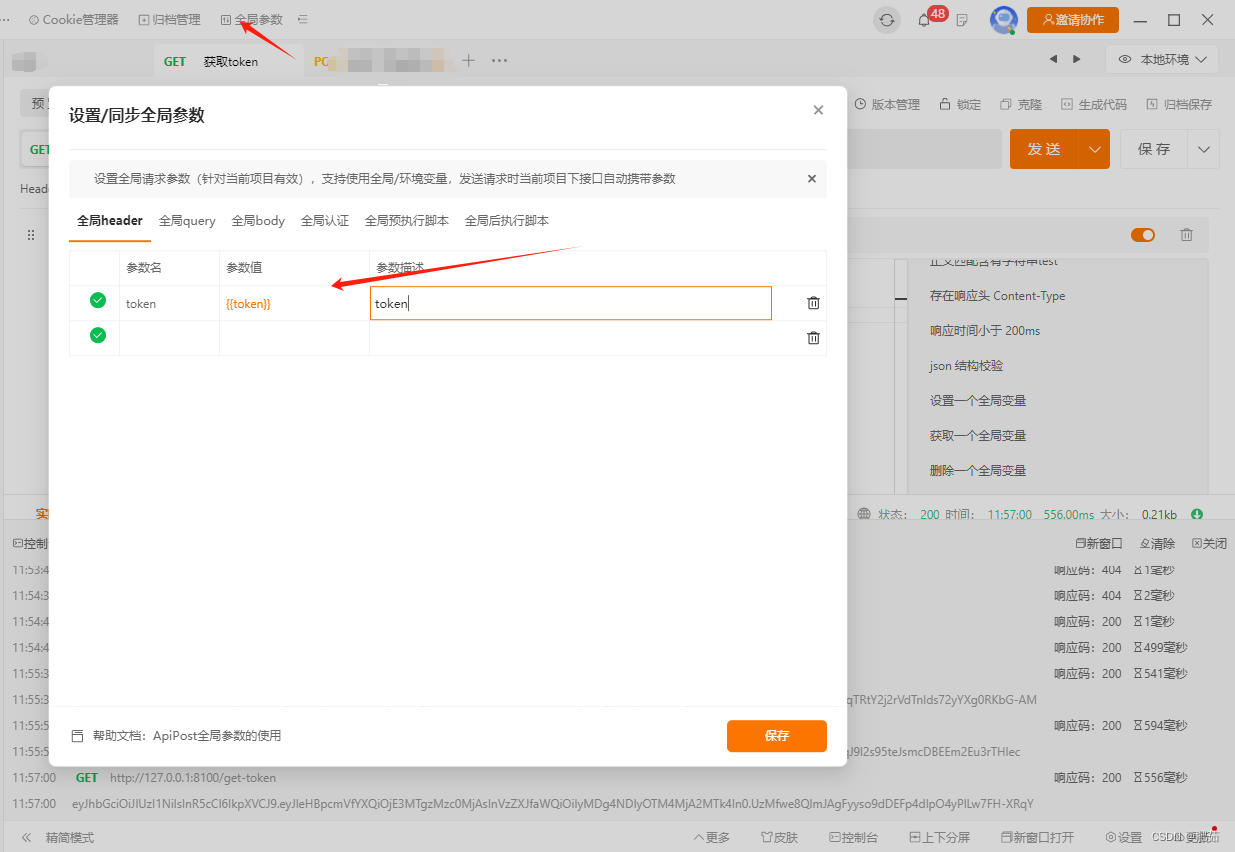Open notifications via the bell showing 48
Viewport: 1235px width, 852px height.
(924, 19)
